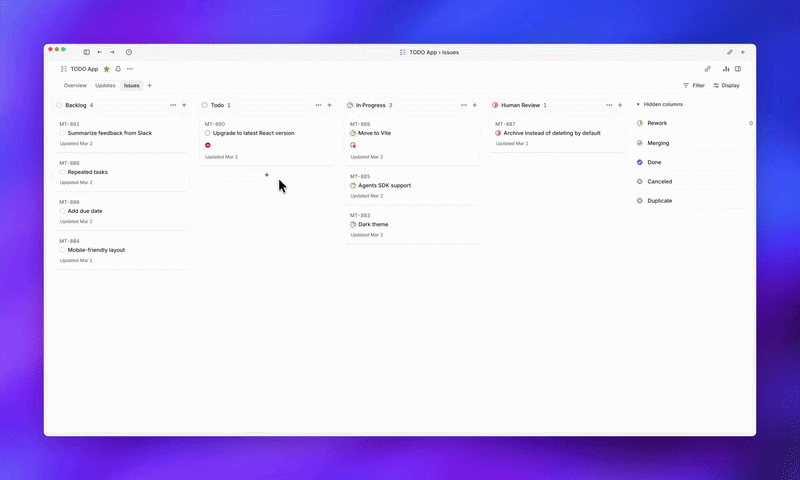
Task: Open the Display options
Action: pos(726,86)
